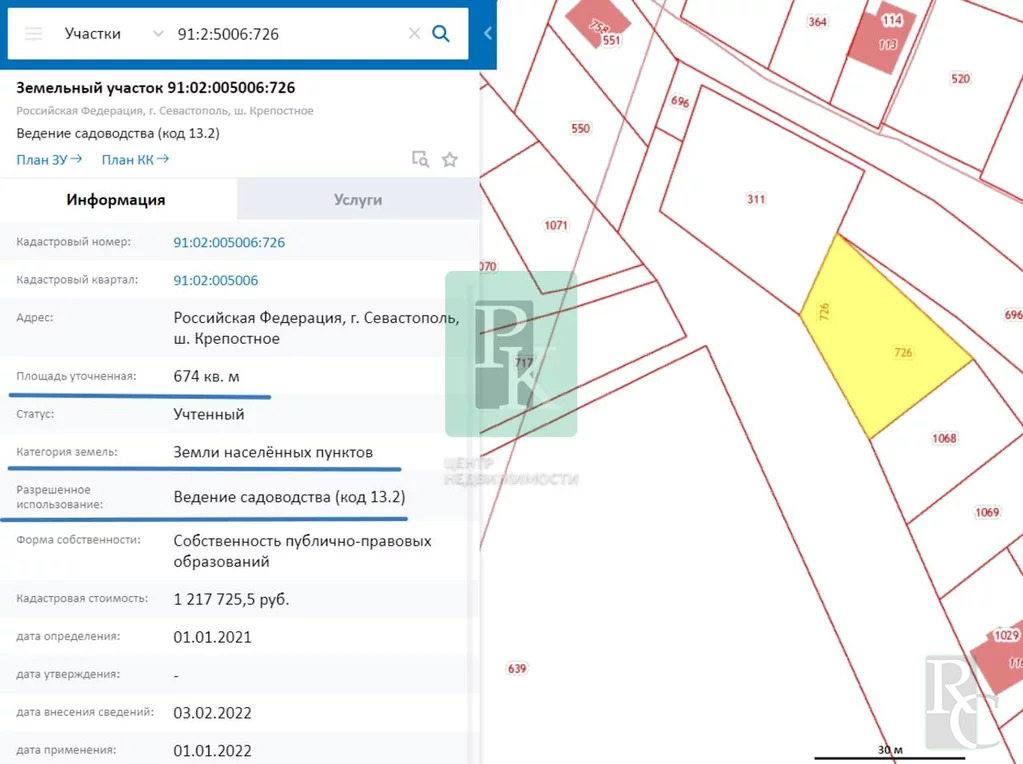The image size is (1023, 764).
Task: Select parcel 639 on the map
Action: 517,669
